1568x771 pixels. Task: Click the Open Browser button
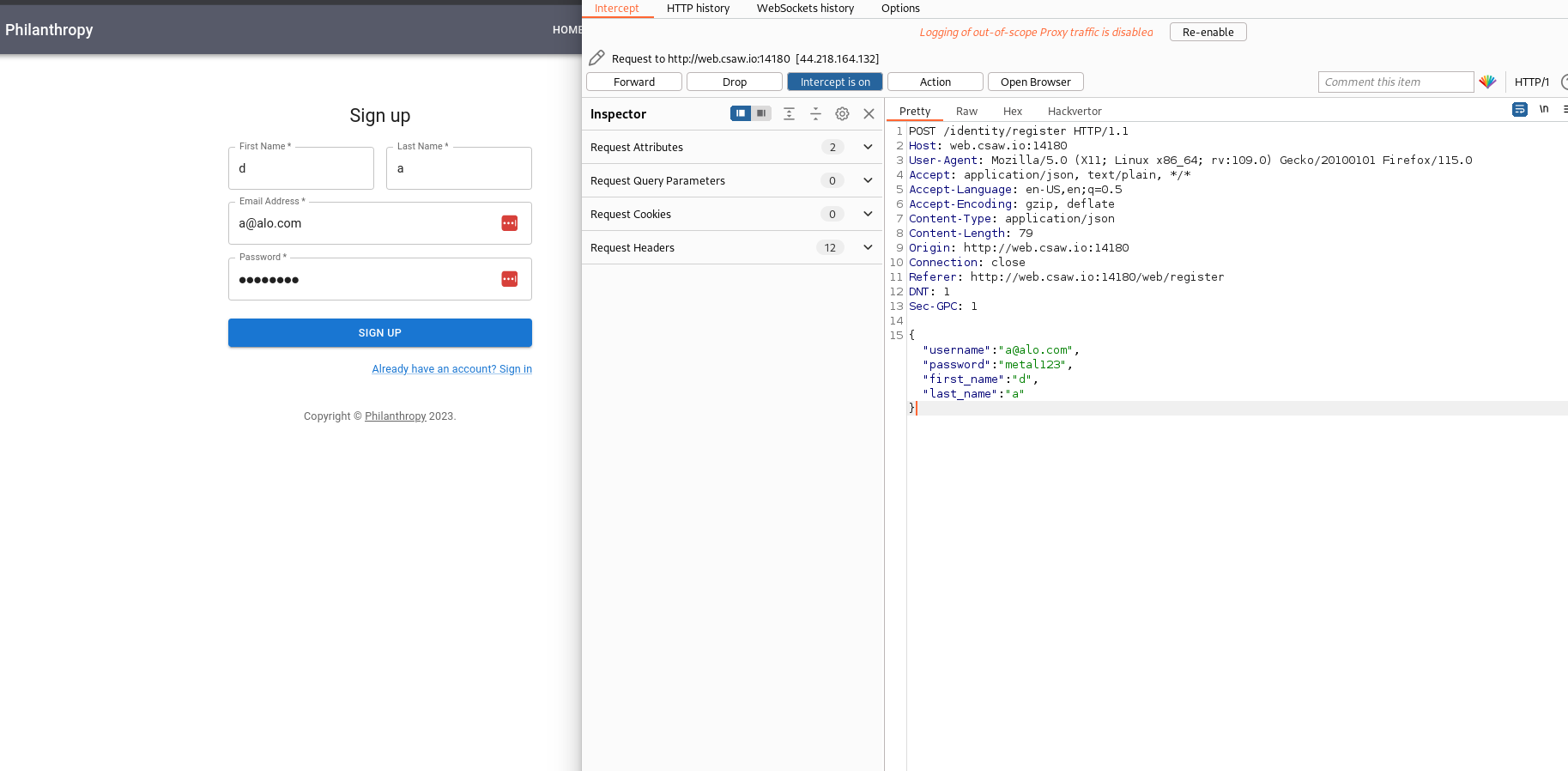(x=1036, y=82)
